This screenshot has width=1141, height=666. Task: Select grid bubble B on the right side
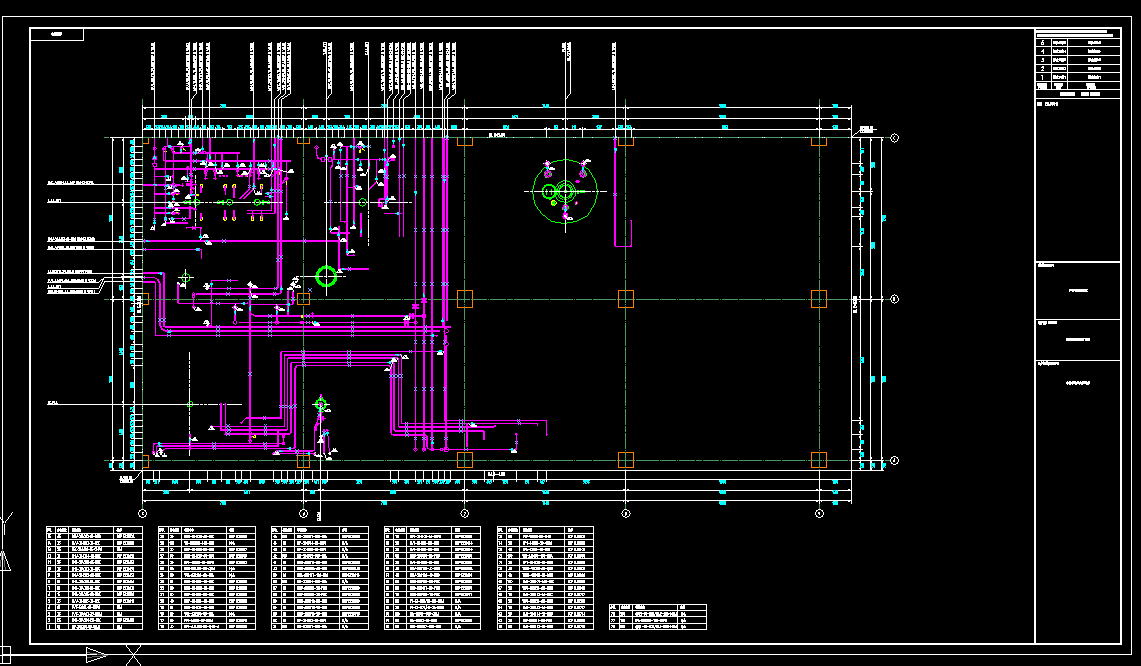point(895,298)
